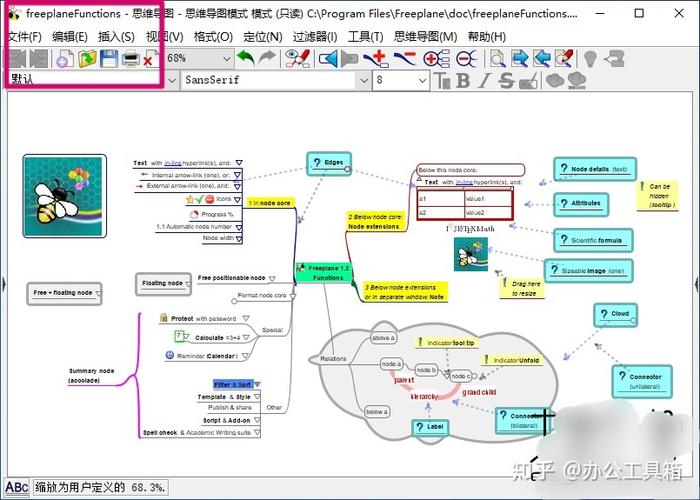Open the 帮助(H) menu
This screenshot has height=500, width=700.
pyautogui.click(x=487, y=37)
